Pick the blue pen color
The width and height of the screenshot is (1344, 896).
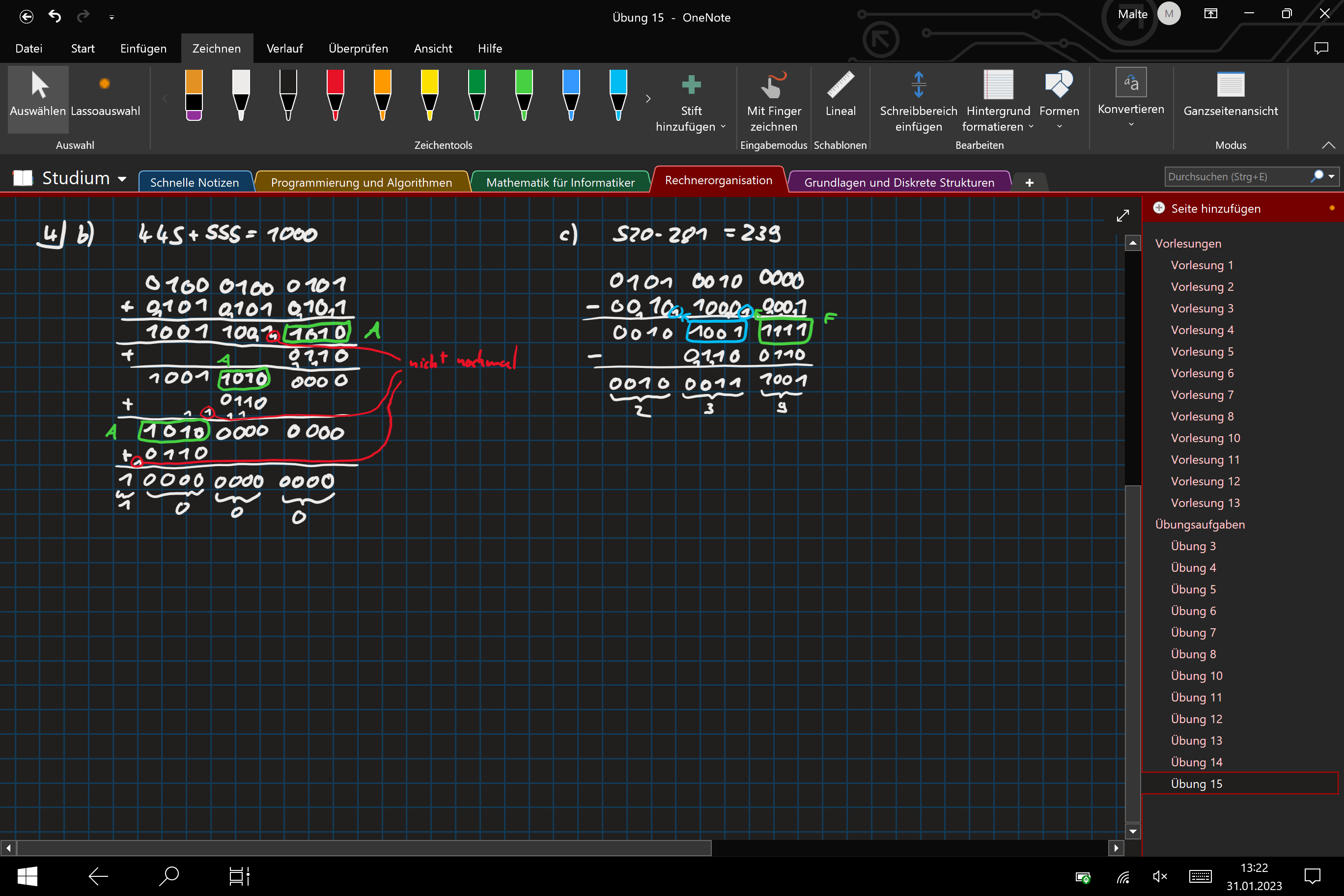point(571,95)
